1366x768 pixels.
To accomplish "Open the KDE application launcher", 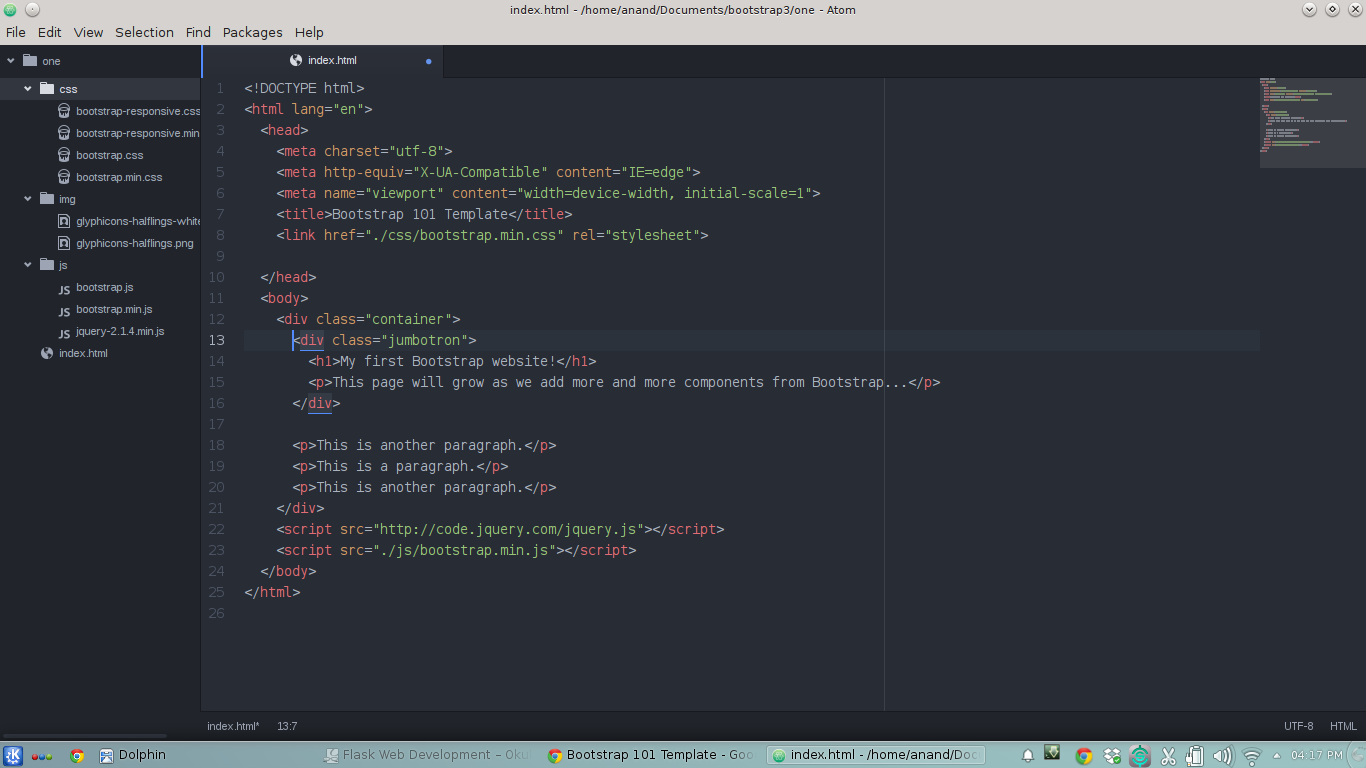I will tap(14, 756).
